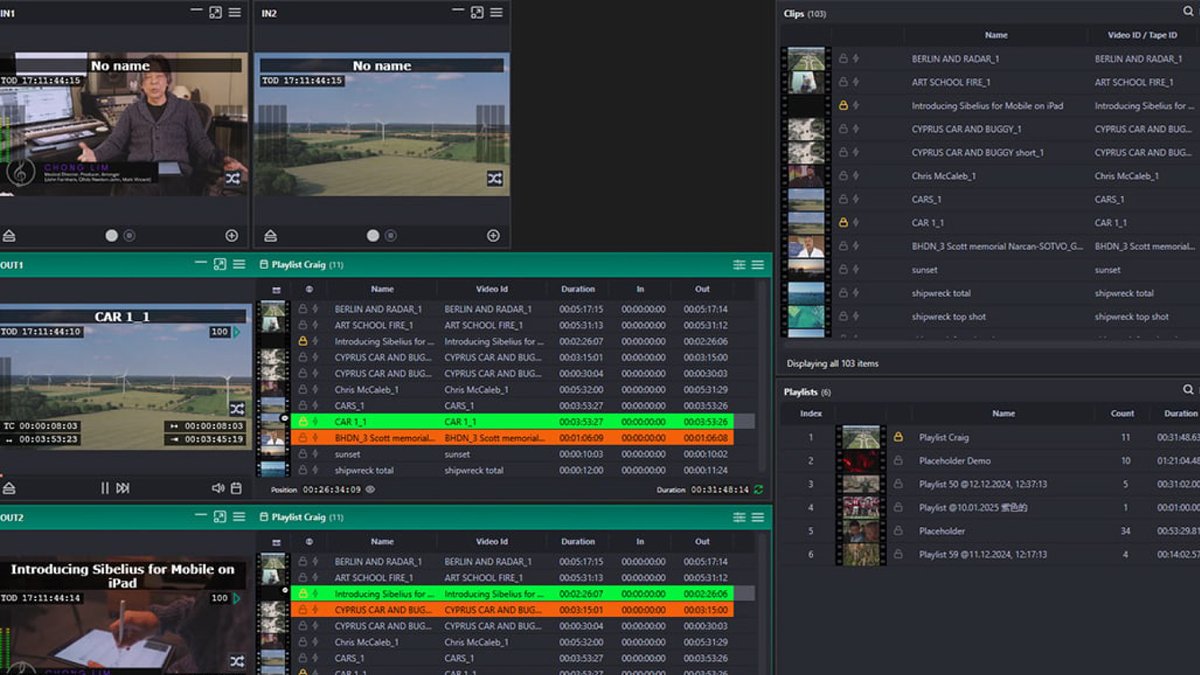The image size is (1200, 675).
Task: Click the OUT2 speed value 100 arrow
Action: pos(237,598)
